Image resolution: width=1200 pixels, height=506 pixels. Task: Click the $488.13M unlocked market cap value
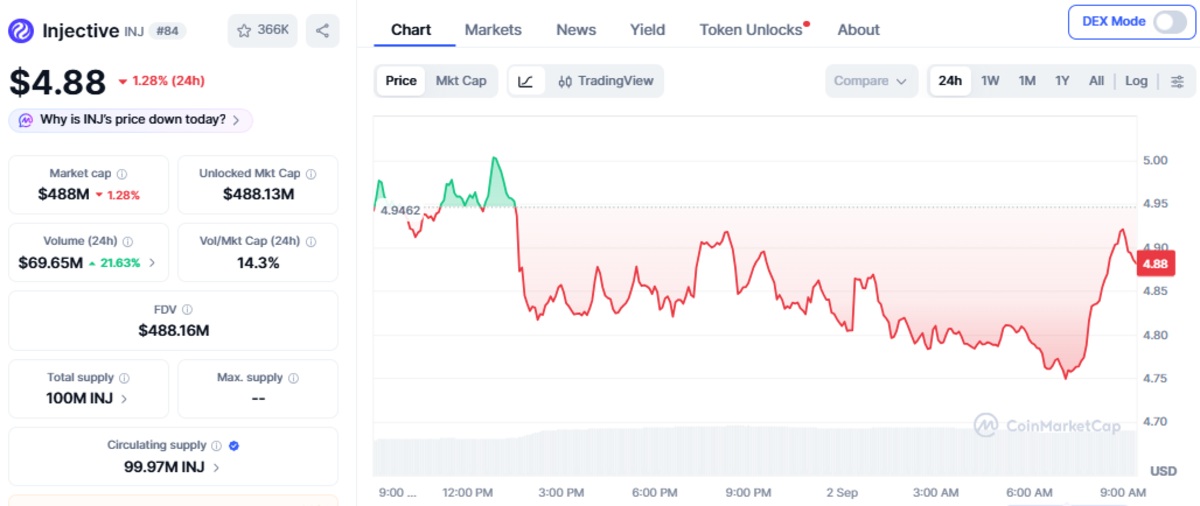coord(258,194)
